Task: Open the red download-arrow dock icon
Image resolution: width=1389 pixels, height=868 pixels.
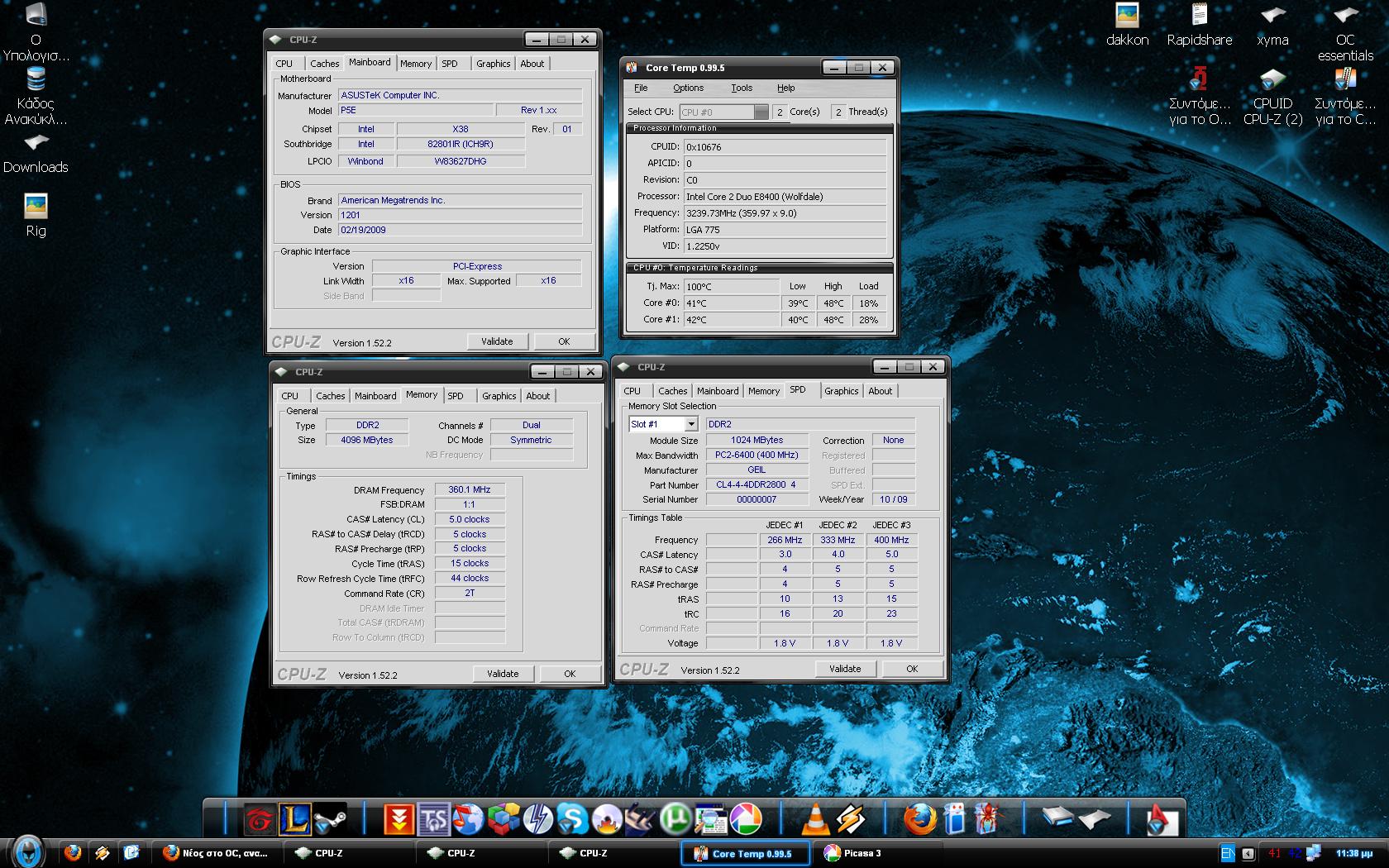Action: point(398,819)
